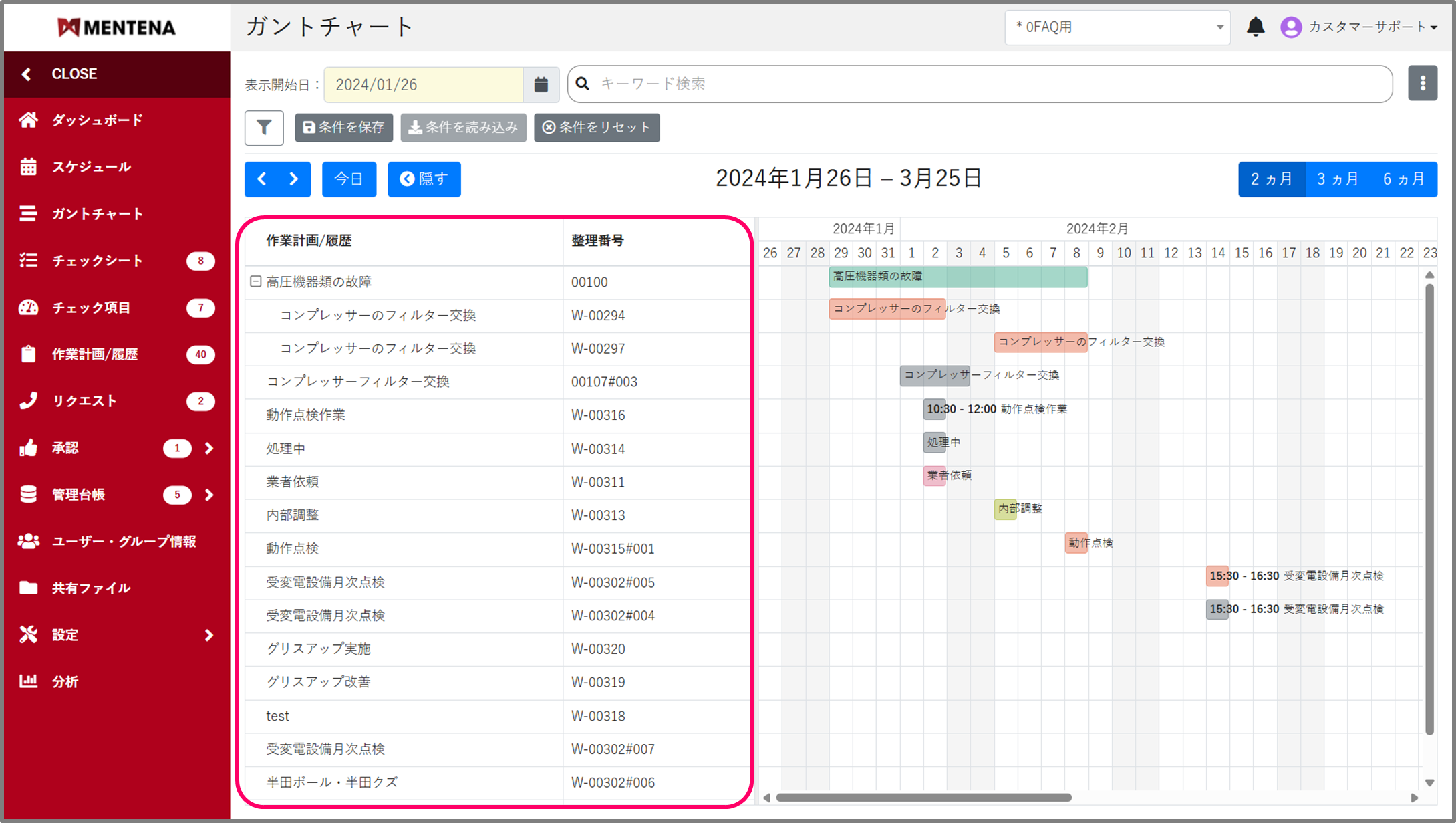The image size is (1456, 823).
Task: Open 分析 chart icon in sidebar
Action: coord(28,681)
